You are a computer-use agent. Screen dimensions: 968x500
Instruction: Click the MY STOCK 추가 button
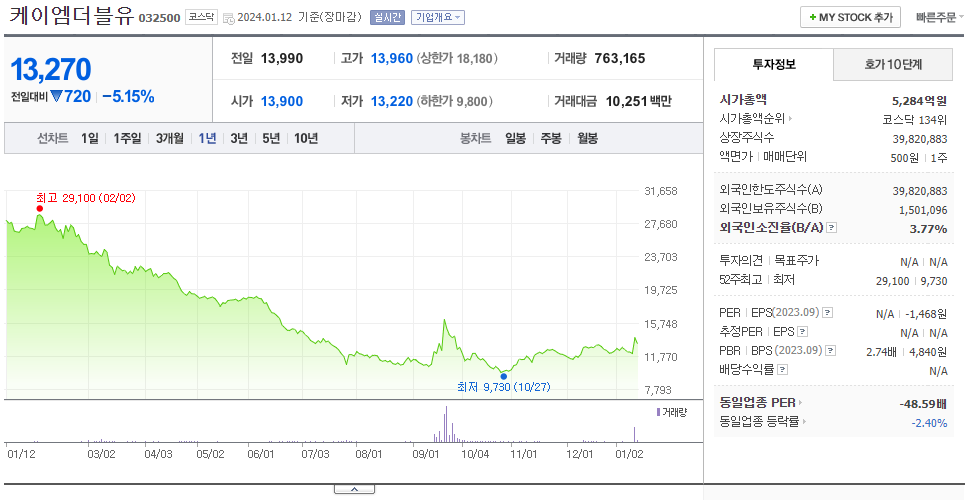(x=850, y=17)
